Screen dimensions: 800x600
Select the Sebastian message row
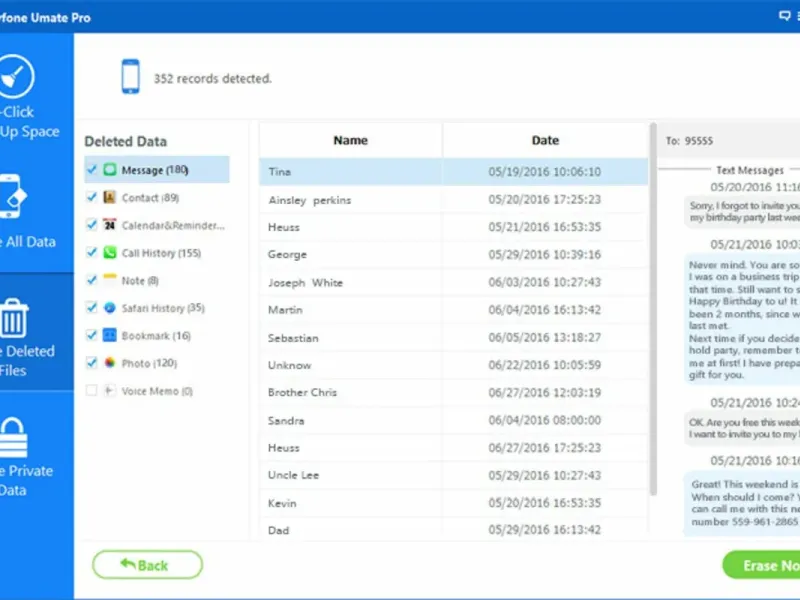tap(454, 337)
